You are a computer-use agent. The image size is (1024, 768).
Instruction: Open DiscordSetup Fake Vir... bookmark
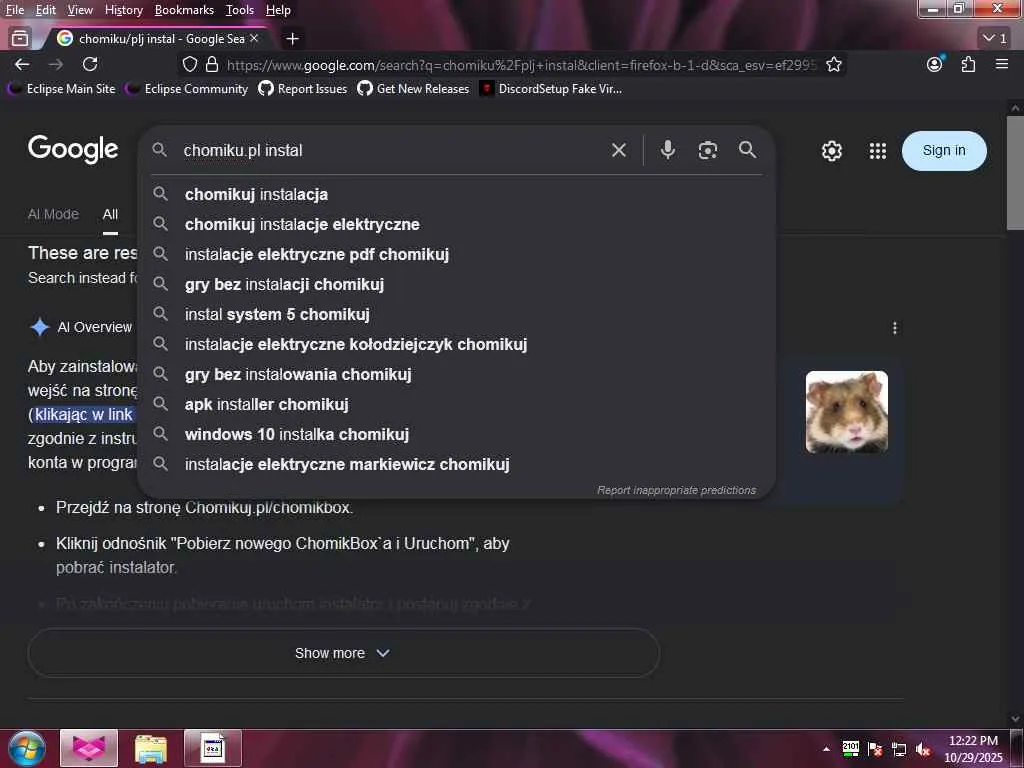pyautogui.click(x=551, y=88)
